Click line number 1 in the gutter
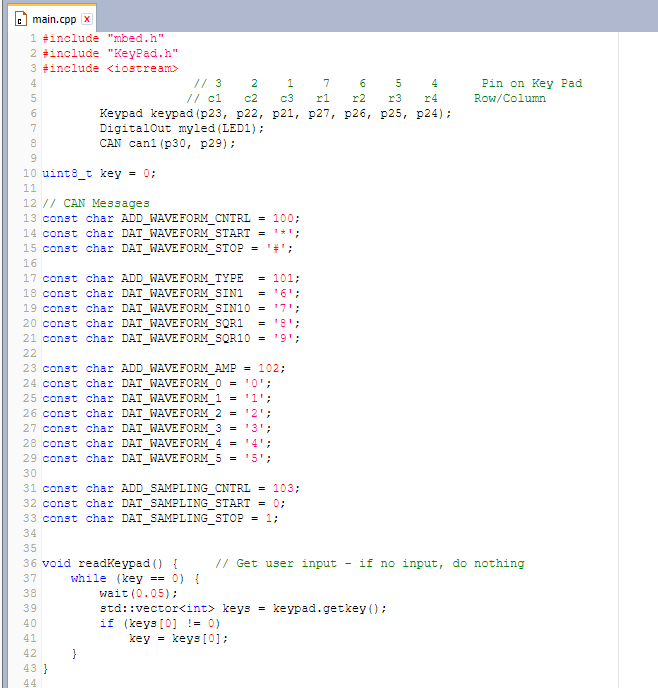658x688 pixels. tap(33, 38)
